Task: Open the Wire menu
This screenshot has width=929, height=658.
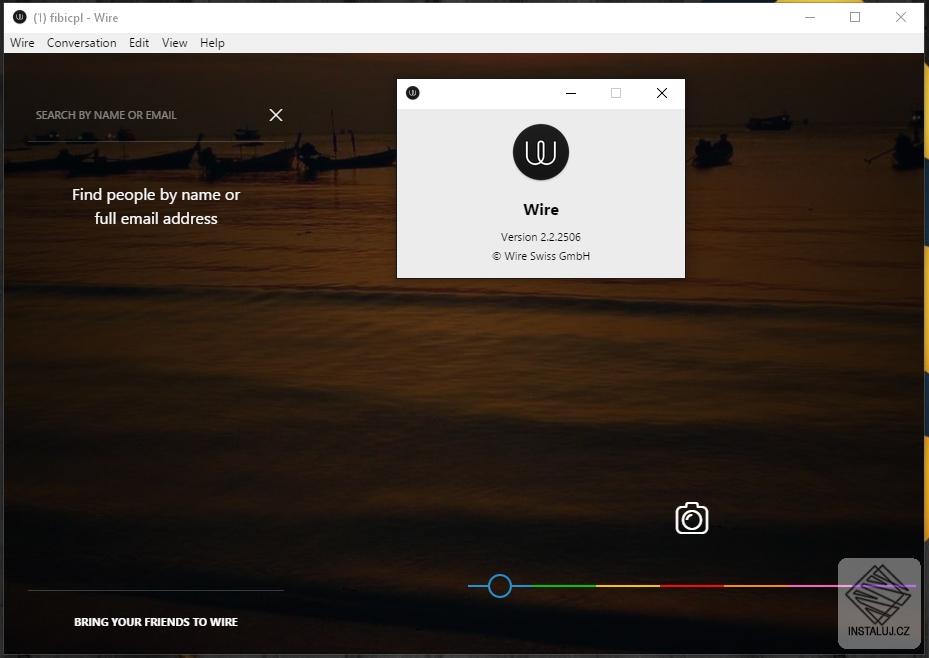Action: [x=22, y=43]
